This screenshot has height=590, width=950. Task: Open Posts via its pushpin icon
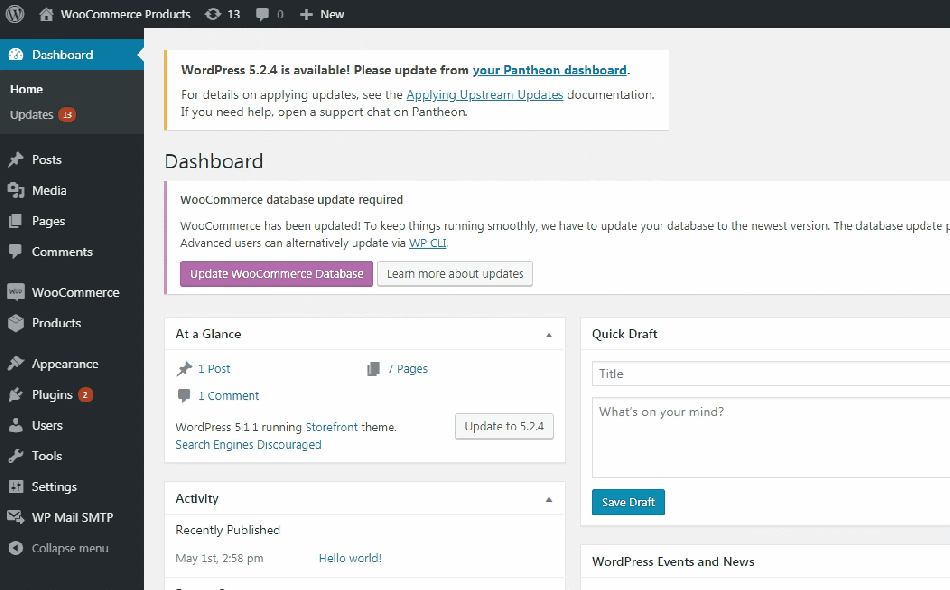click(16, 160)
